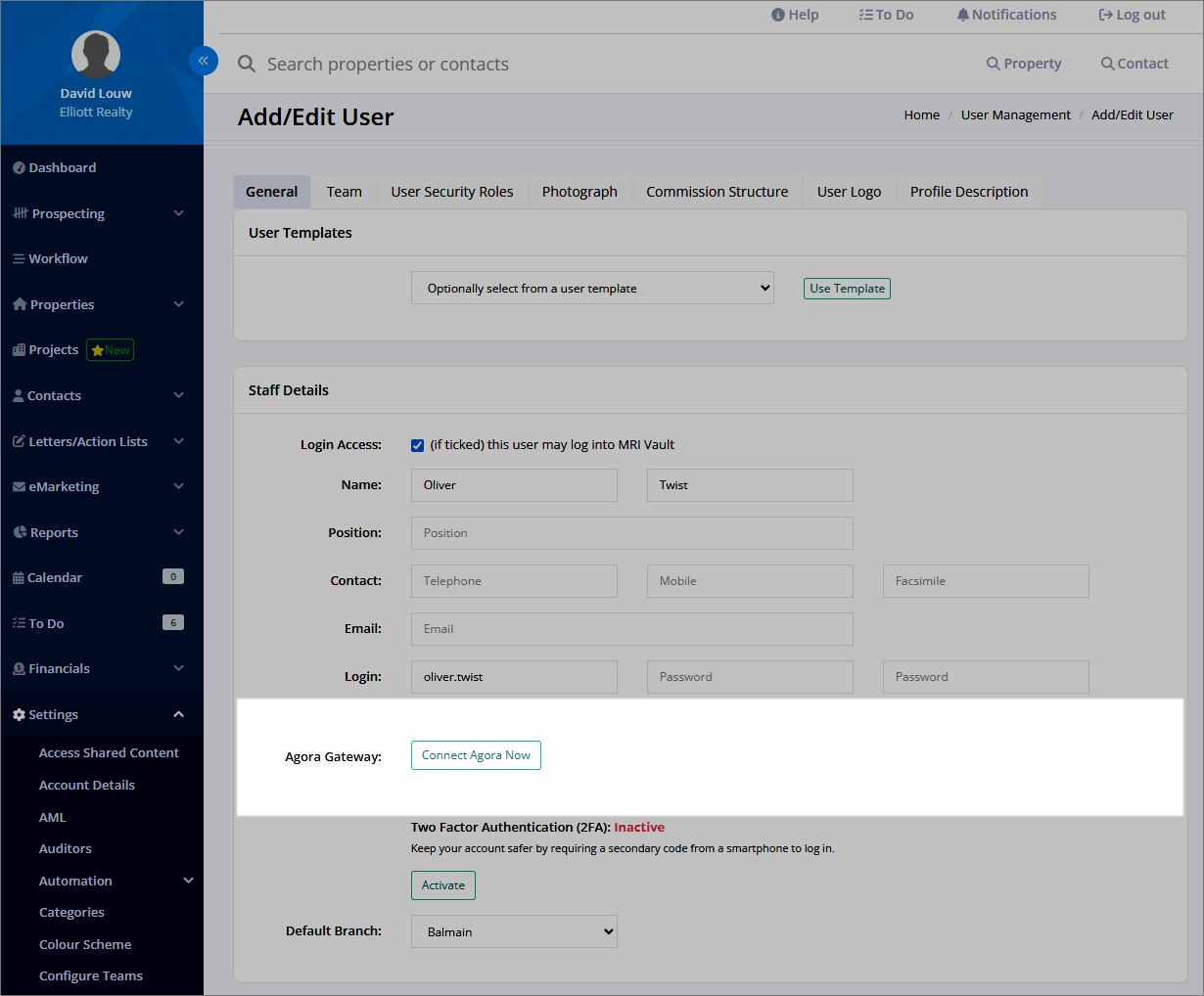Open the Commission Structure tab

pos(717,192)
